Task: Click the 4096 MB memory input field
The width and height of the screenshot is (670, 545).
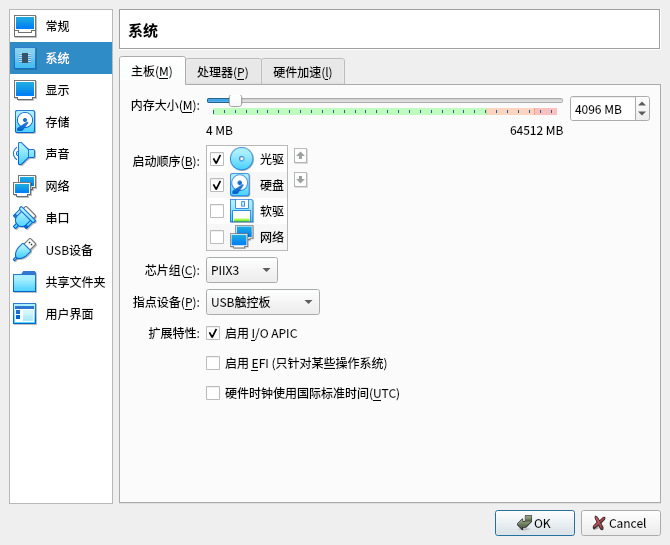Action: tap(603, 109)
